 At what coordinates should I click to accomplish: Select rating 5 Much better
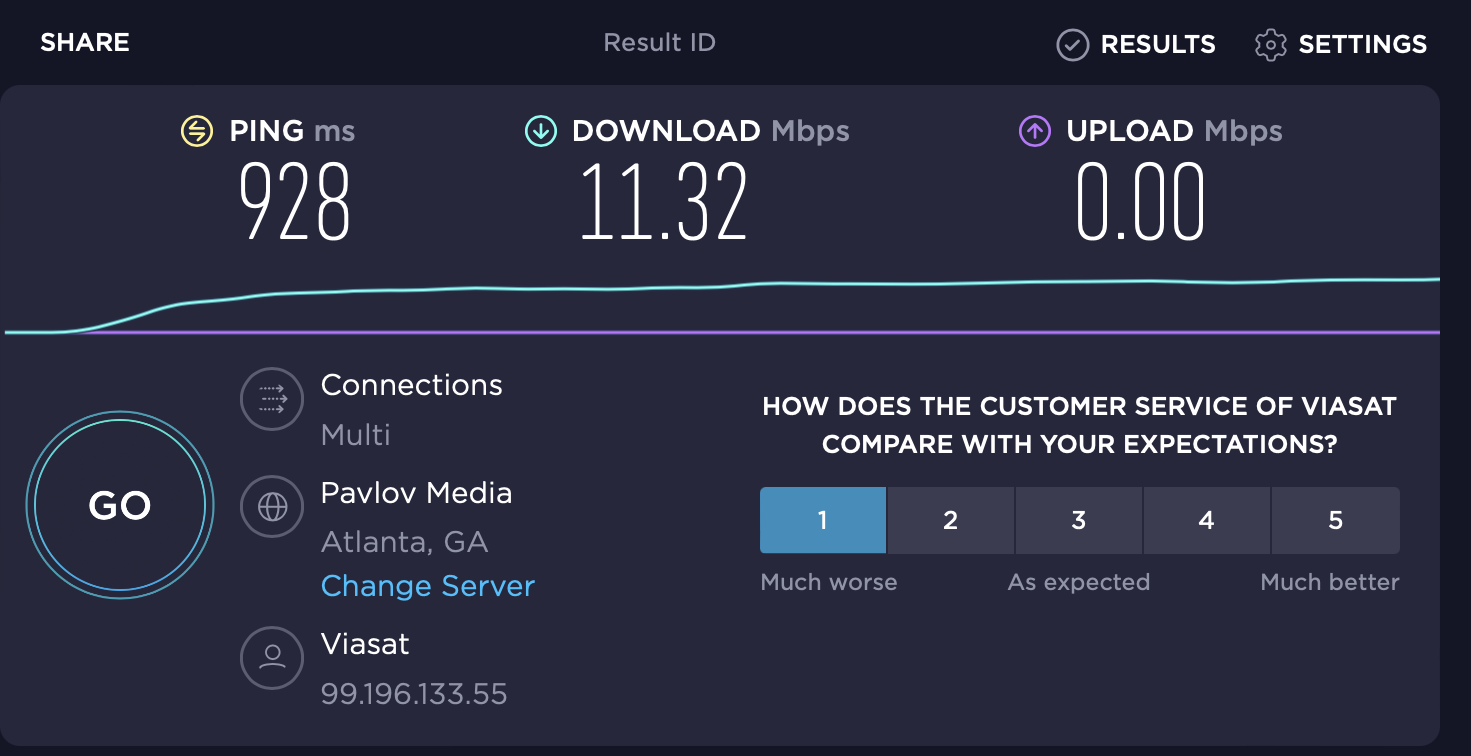click(1335, 520)
